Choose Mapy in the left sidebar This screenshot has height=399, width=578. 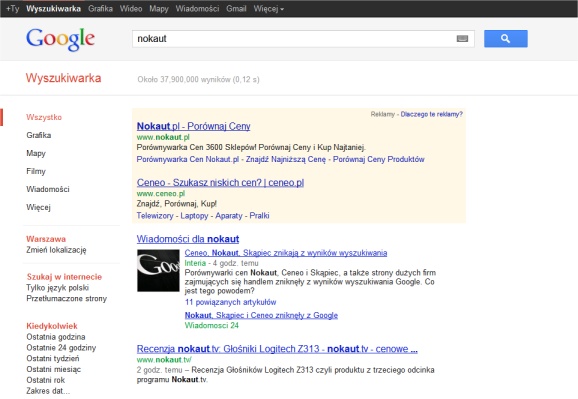coord(36,153)
